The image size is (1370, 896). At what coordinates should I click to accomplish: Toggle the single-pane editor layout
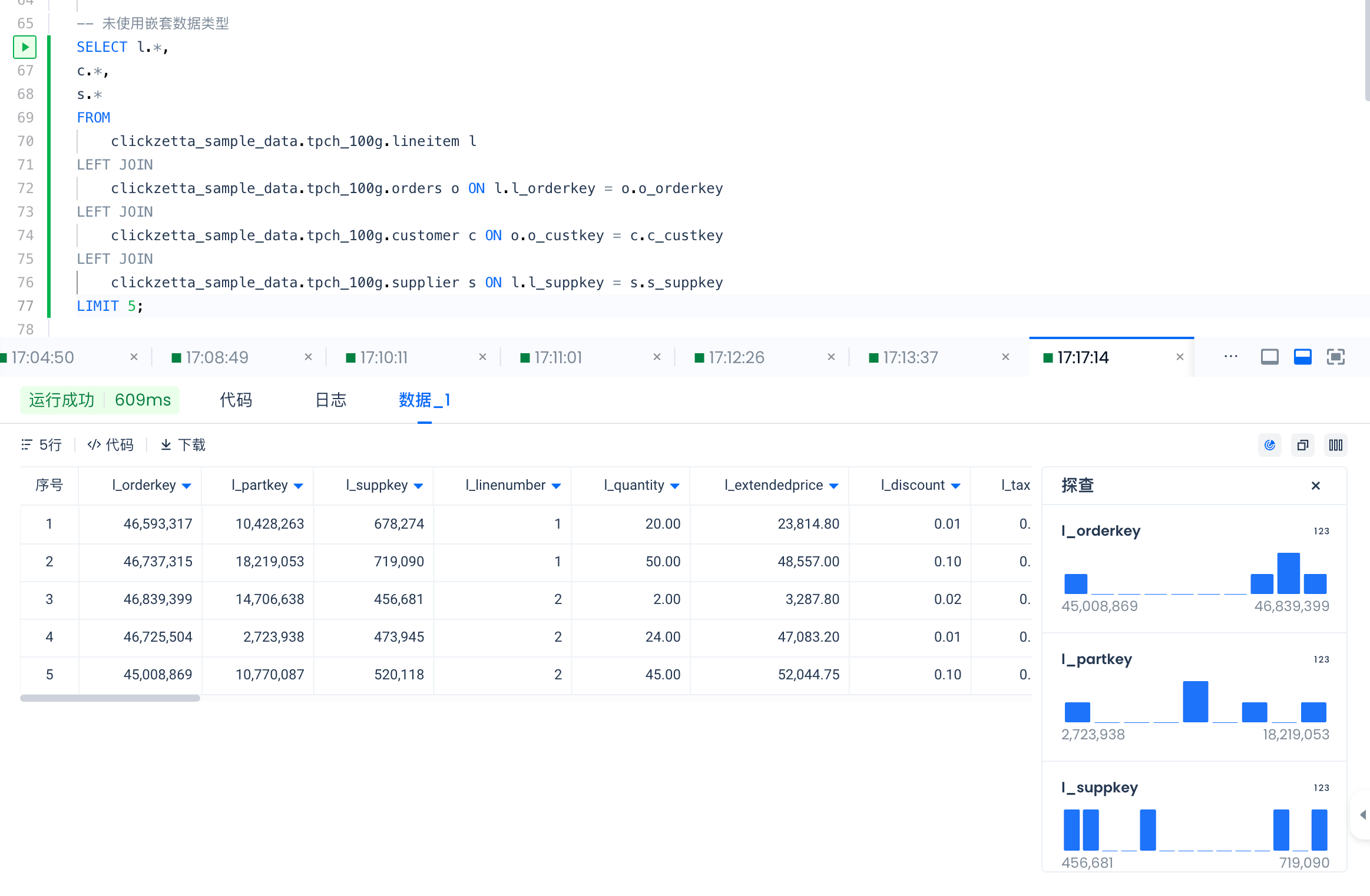pos(1269,357)
